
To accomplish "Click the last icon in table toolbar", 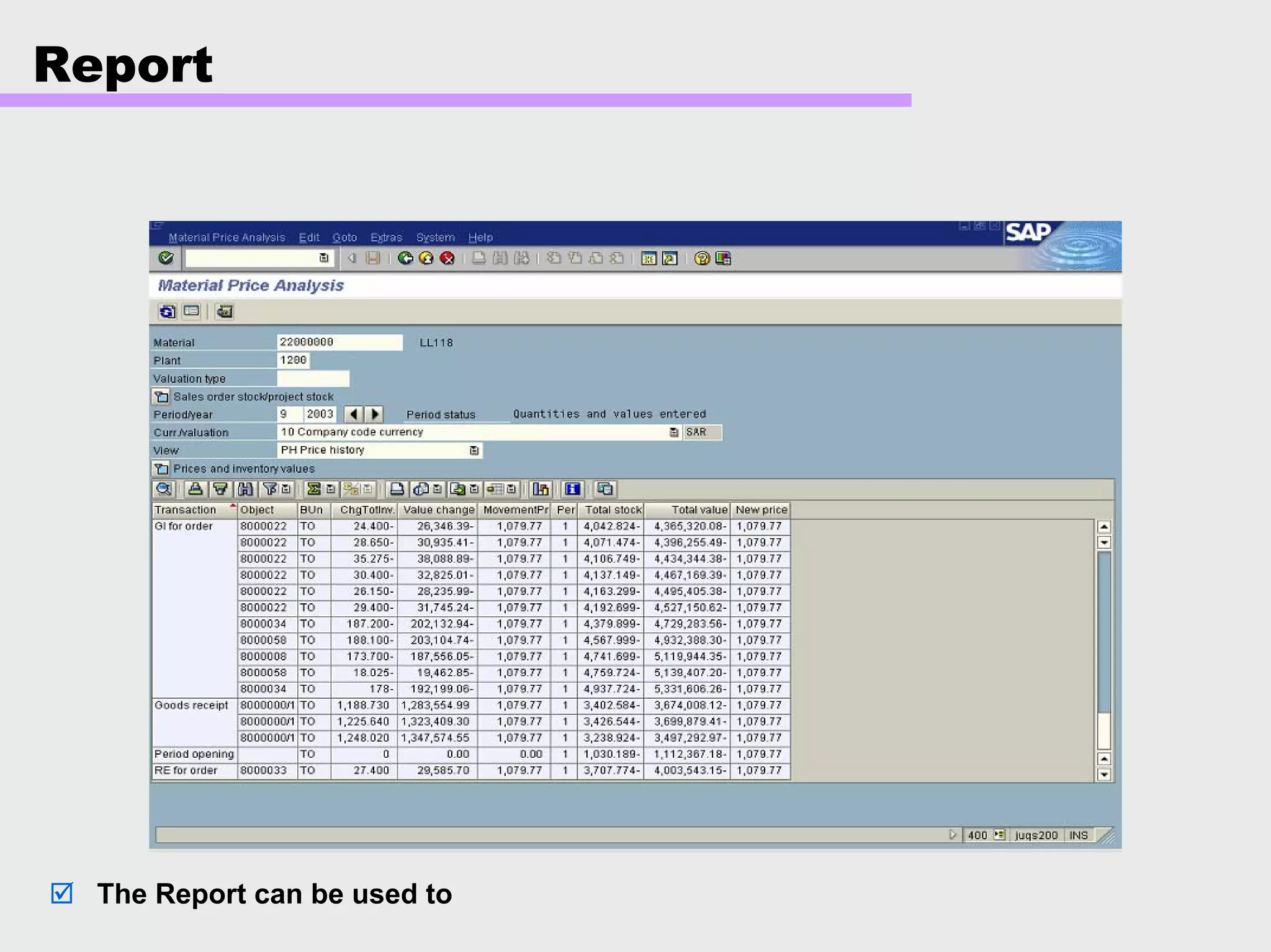I will pyautogui.click(x=604, y=489).
